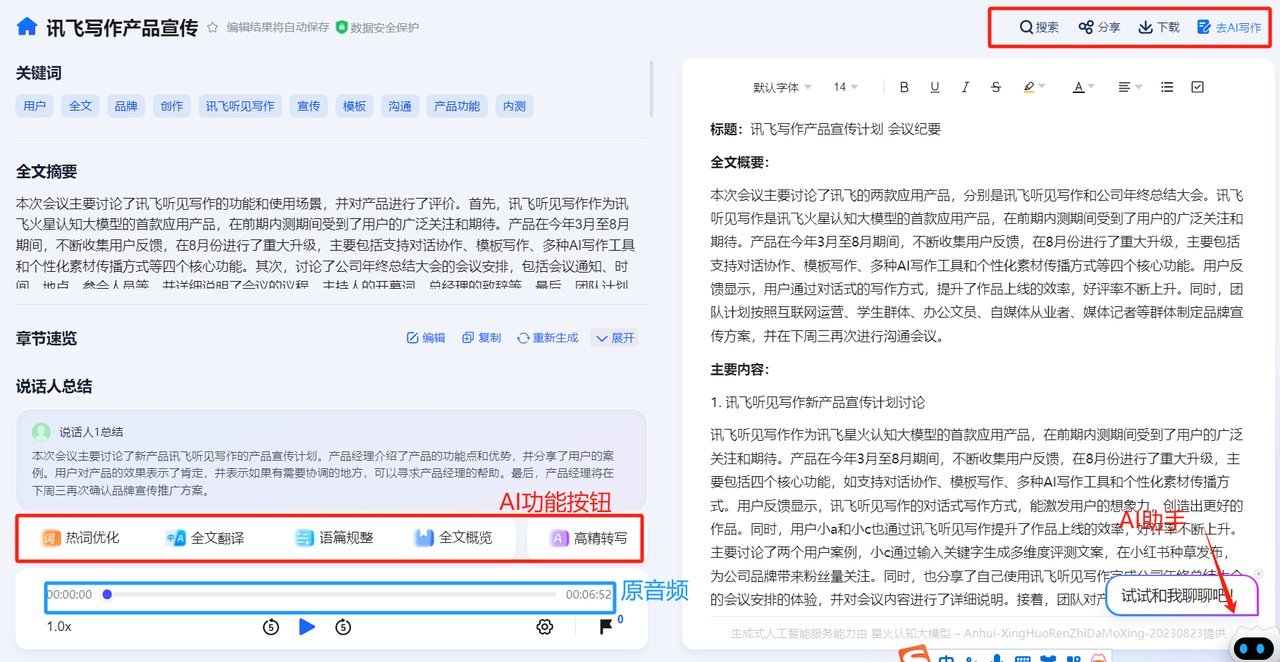1280x662 pixels.
Task: Click the 主要内容 heading in editor
Action: coord(740,369)
